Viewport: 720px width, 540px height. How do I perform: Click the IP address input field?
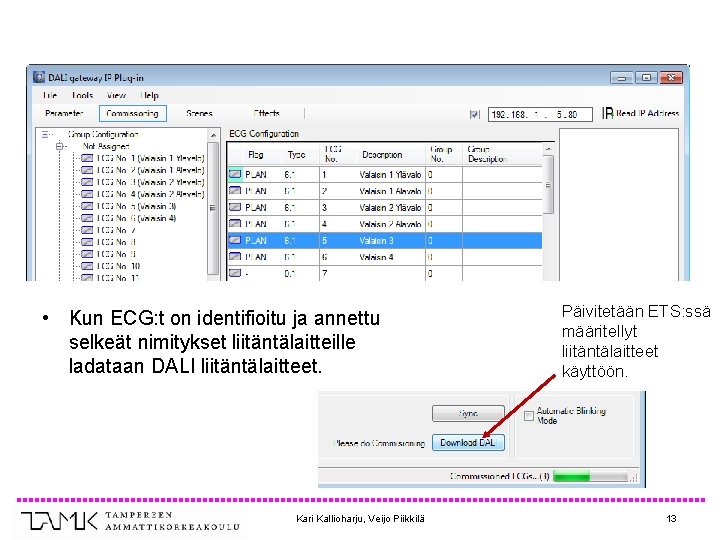coord(540,114)
